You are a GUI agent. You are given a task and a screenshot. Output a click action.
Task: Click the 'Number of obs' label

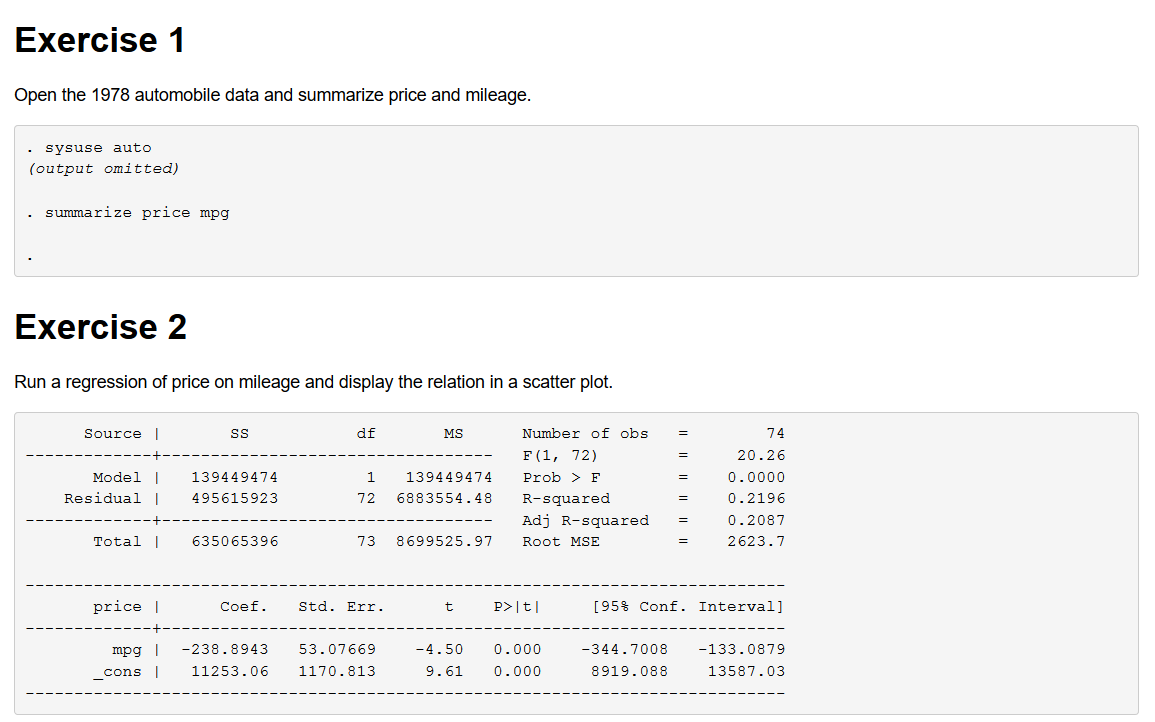585,434
